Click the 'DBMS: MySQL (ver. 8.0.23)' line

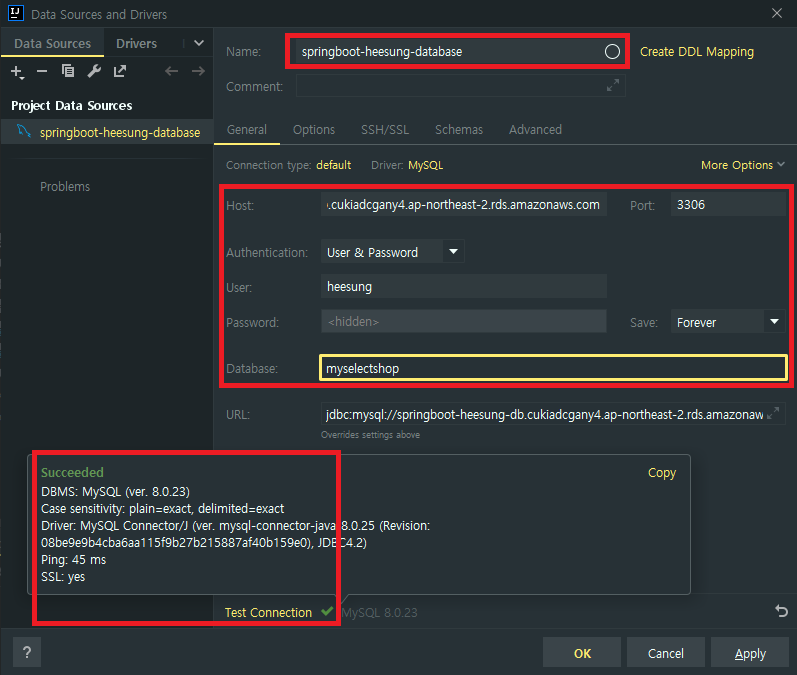[x=115, y=492]
